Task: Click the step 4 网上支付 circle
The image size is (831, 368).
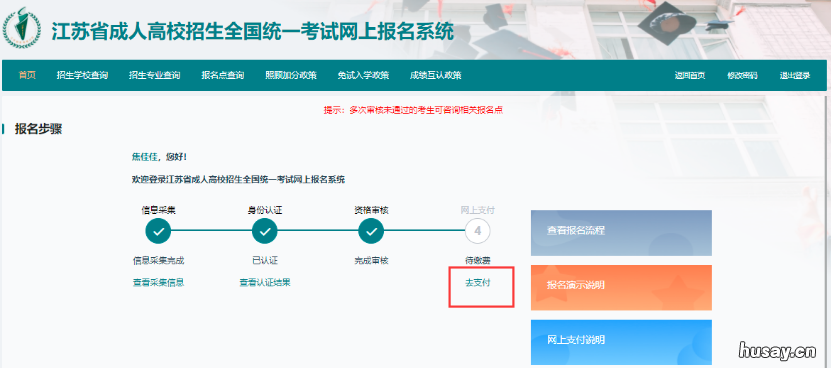Action: tap(478, 231)
